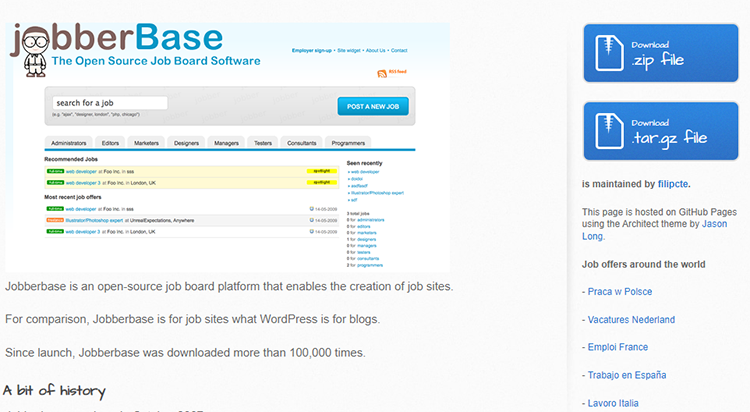Click the orange RSS feed icon

pos(382,73)
